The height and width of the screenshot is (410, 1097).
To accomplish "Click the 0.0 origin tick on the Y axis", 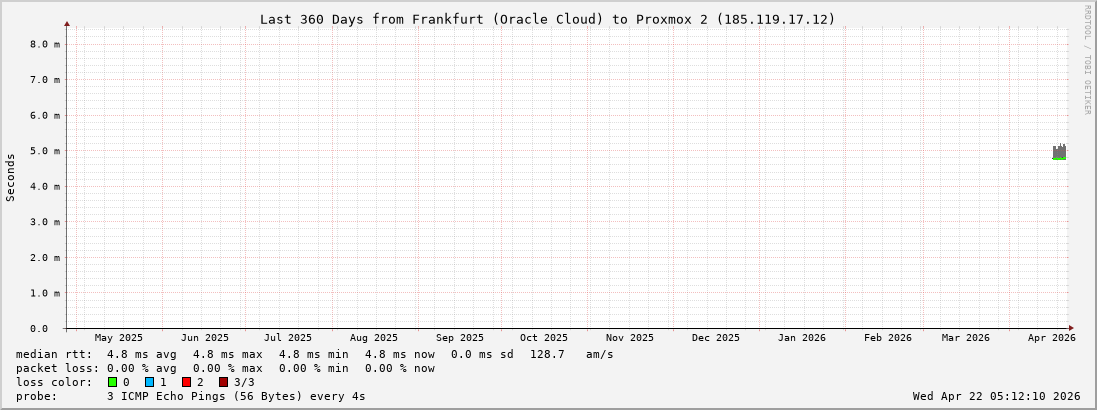I will (x=39, y=329).
